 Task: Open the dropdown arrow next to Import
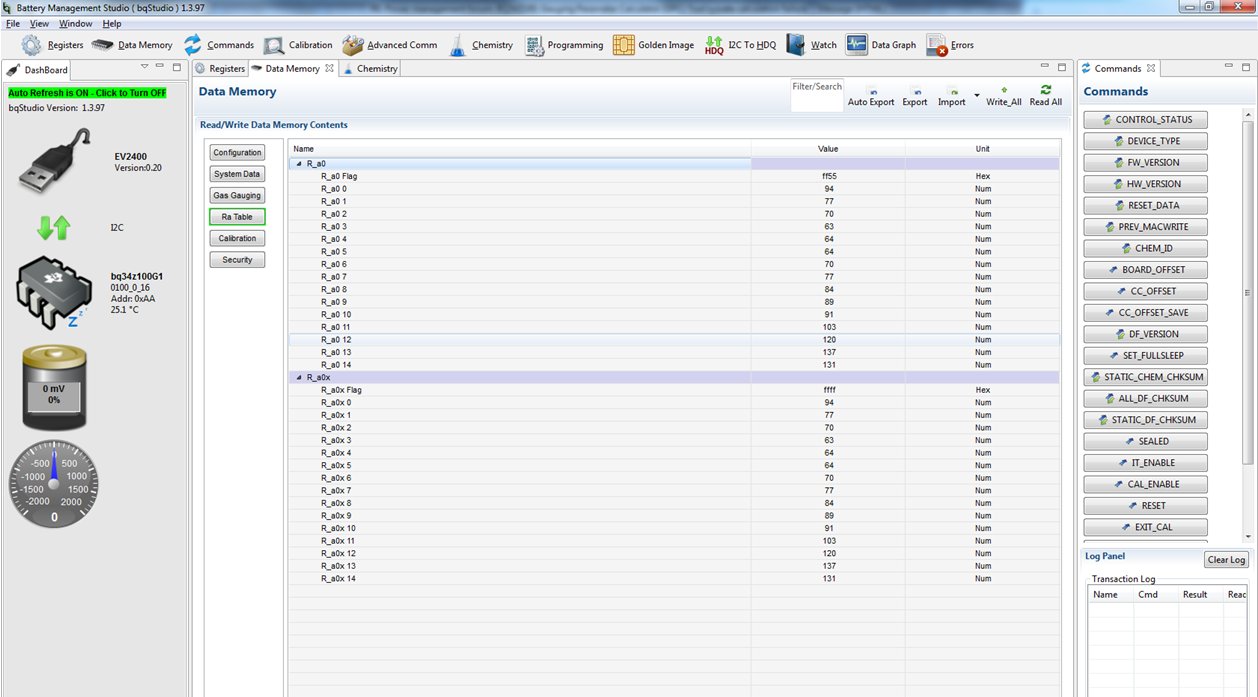pos(975,97)
